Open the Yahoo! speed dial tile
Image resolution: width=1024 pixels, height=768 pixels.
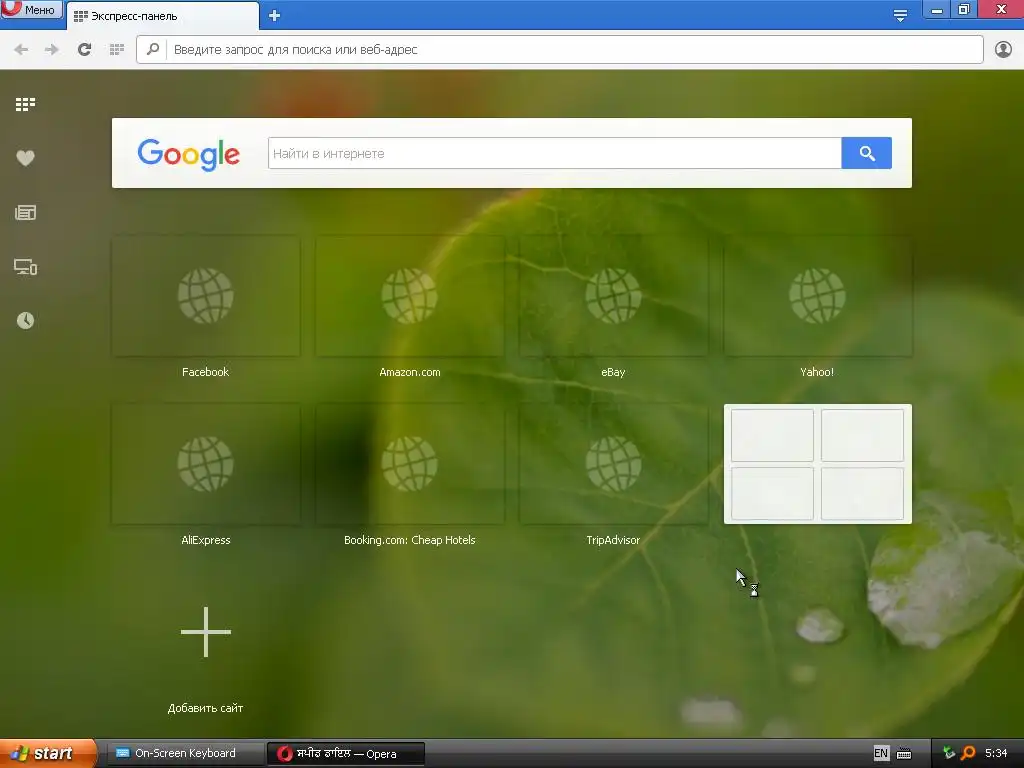(818, 296)
